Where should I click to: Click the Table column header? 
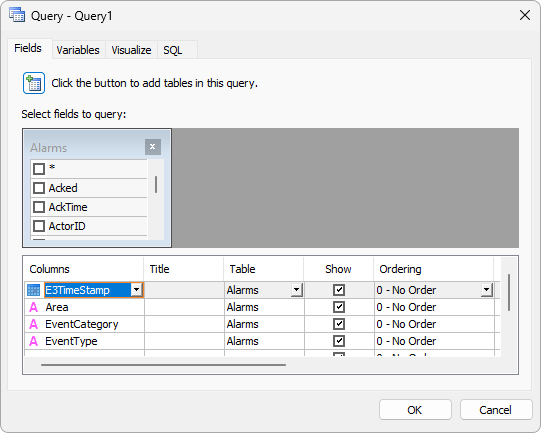[264, 269]
